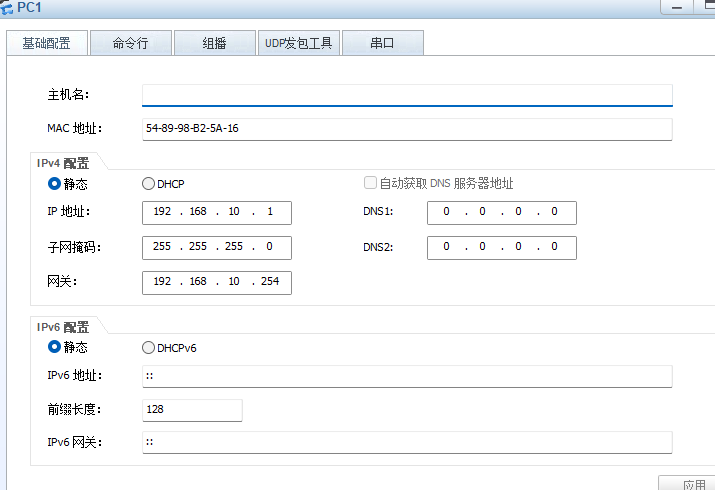Screen dimensions: 715x490
Task: Click the DNS1 address field
Action: coord(501,212)
